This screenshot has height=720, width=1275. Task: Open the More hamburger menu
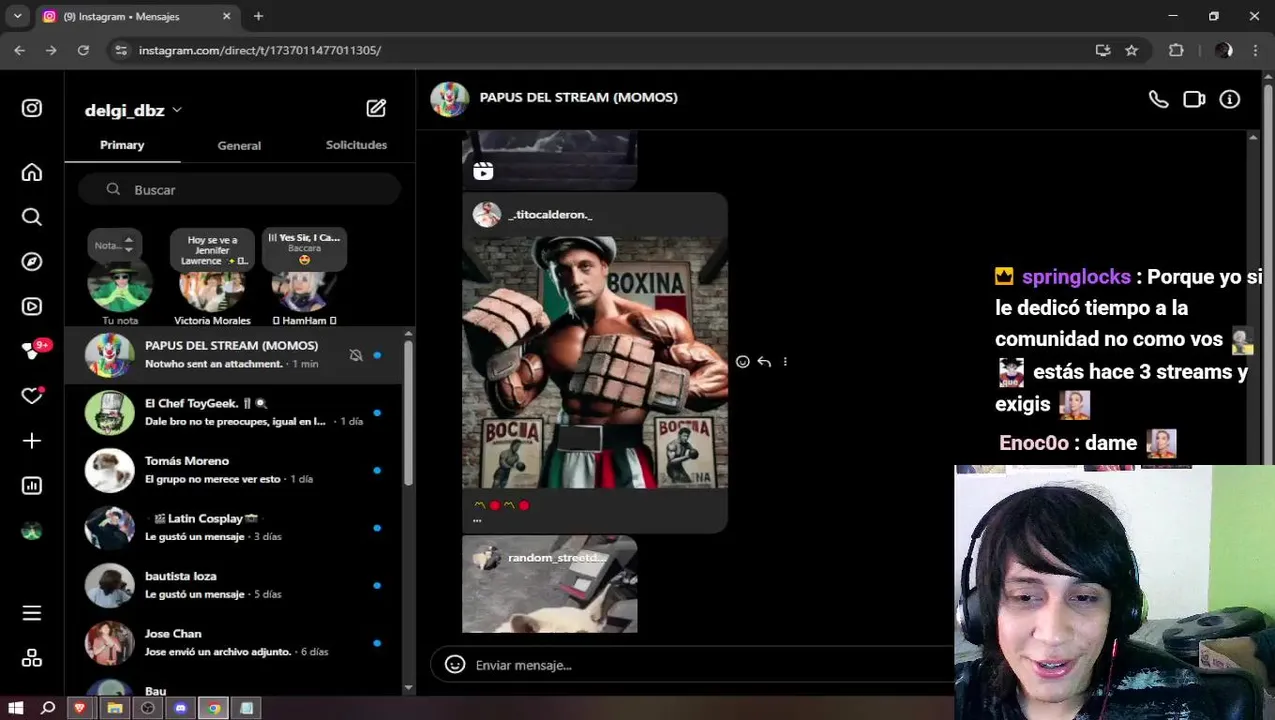point(32,613)
